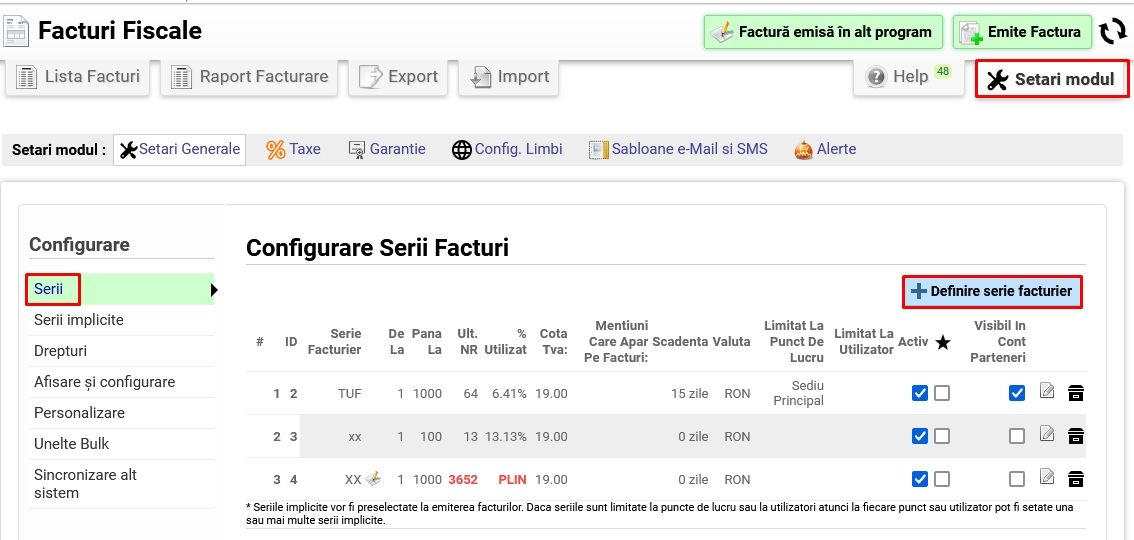Open the Raport Facturare tab
The image size is (1134, 540).
coord(250,77)
